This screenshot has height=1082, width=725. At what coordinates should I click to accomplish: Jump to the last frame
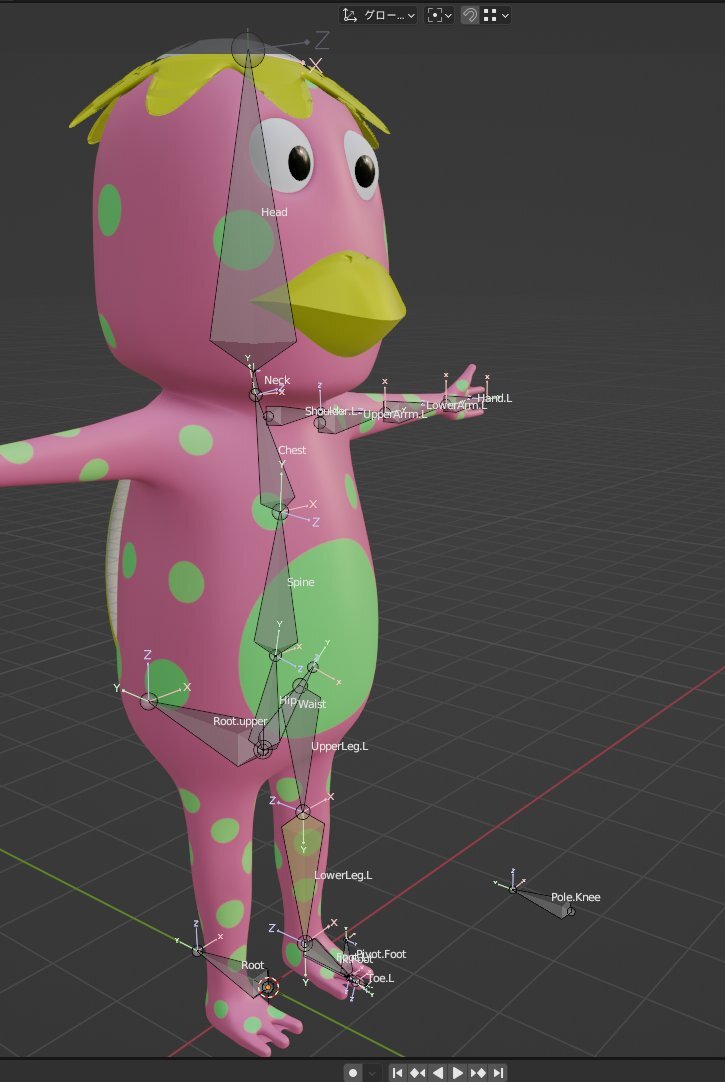click(x=498, y=1072)
